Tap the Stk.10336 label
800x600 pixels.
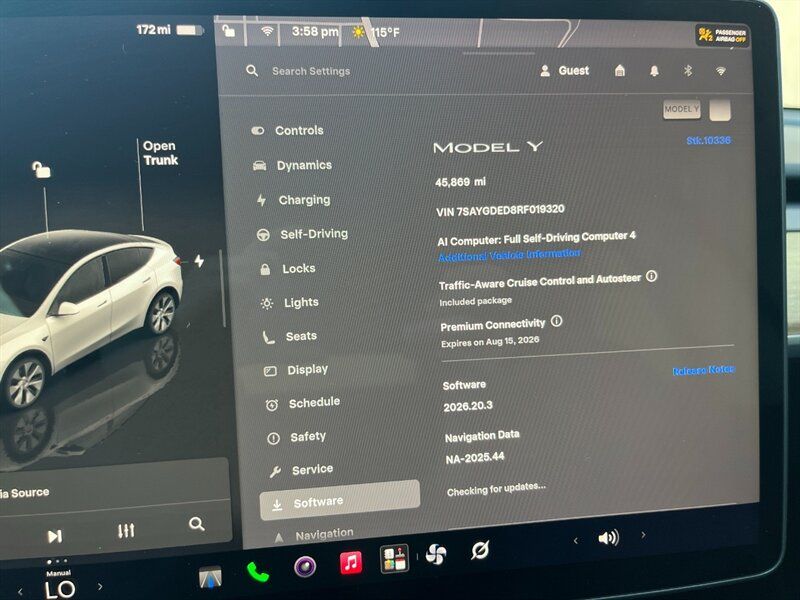[709, 140]
